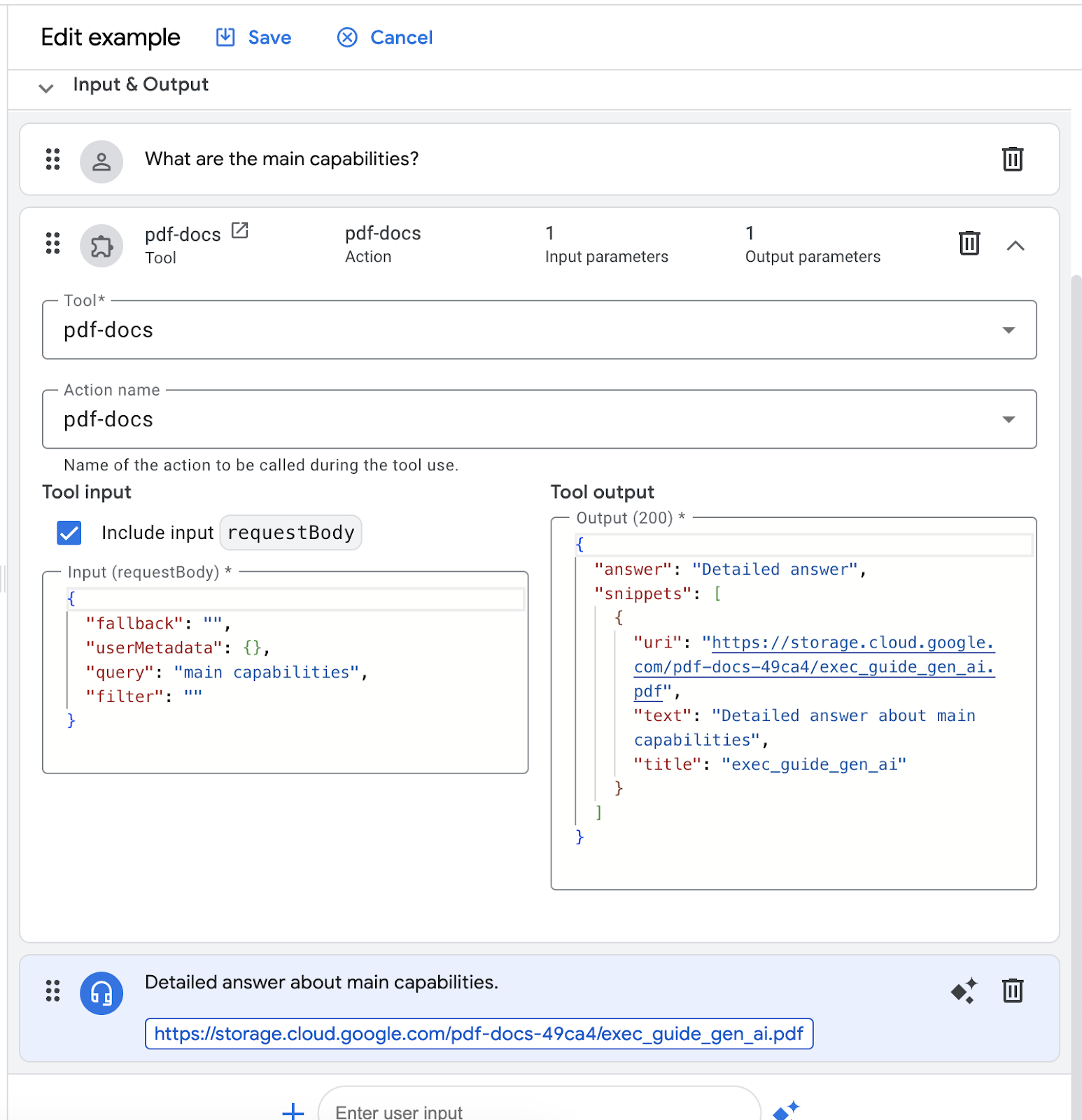The height and width of the screenshot is (1120, 1082).
Task: Grab the drag handle of the user question row
Action: (52, 160)
